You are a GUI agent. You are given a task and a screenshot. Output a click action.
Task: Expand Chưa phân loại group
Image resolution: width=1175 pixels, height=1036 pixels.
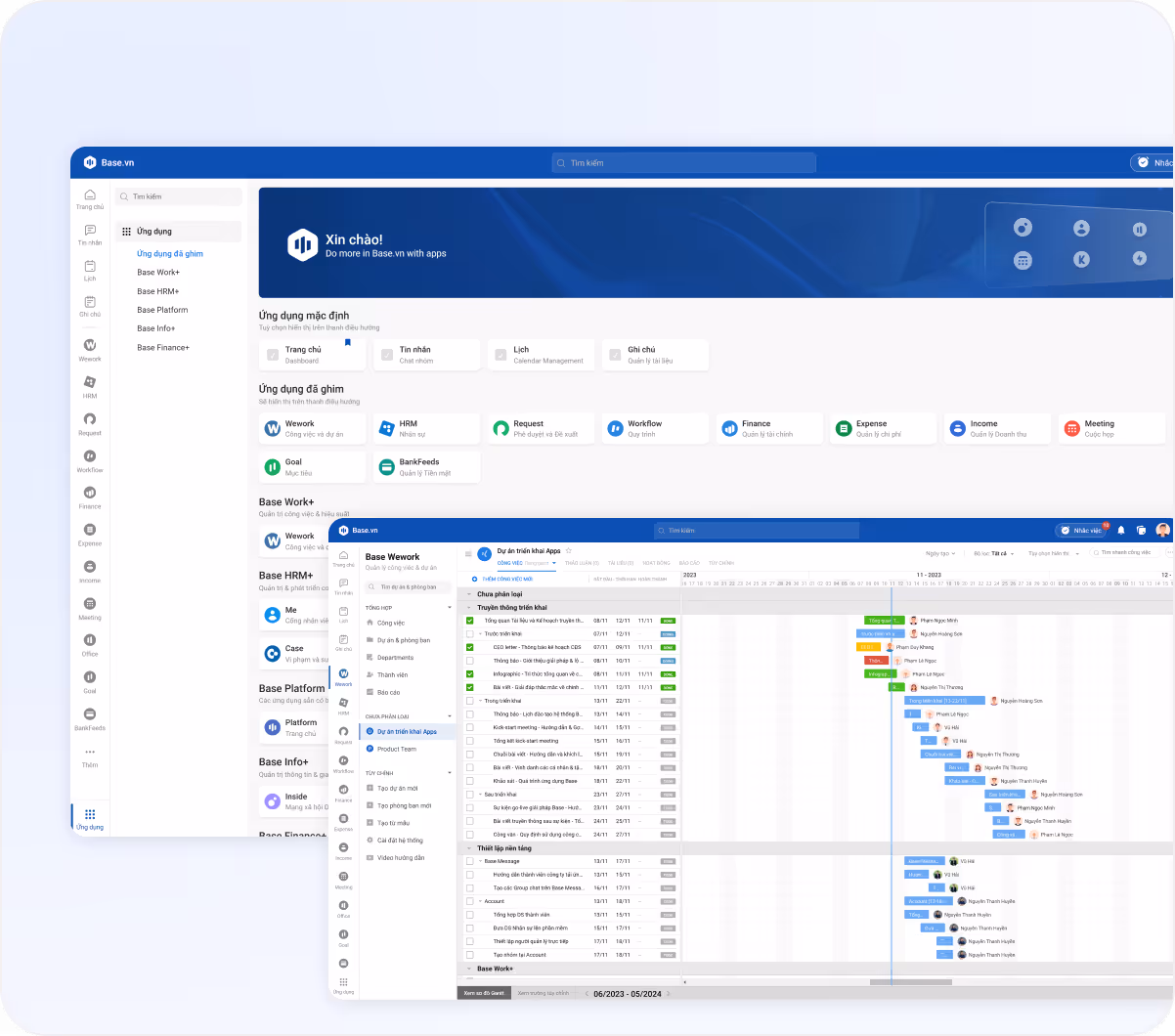coord(469,594)
